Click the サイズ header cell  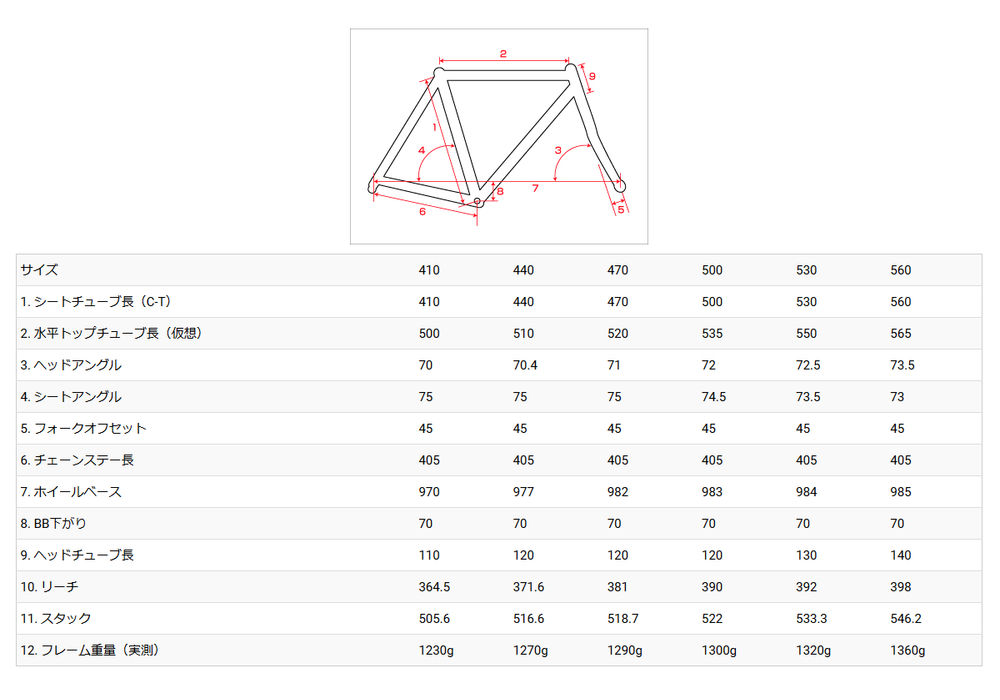pyautogui.click(x=40, y=270)
